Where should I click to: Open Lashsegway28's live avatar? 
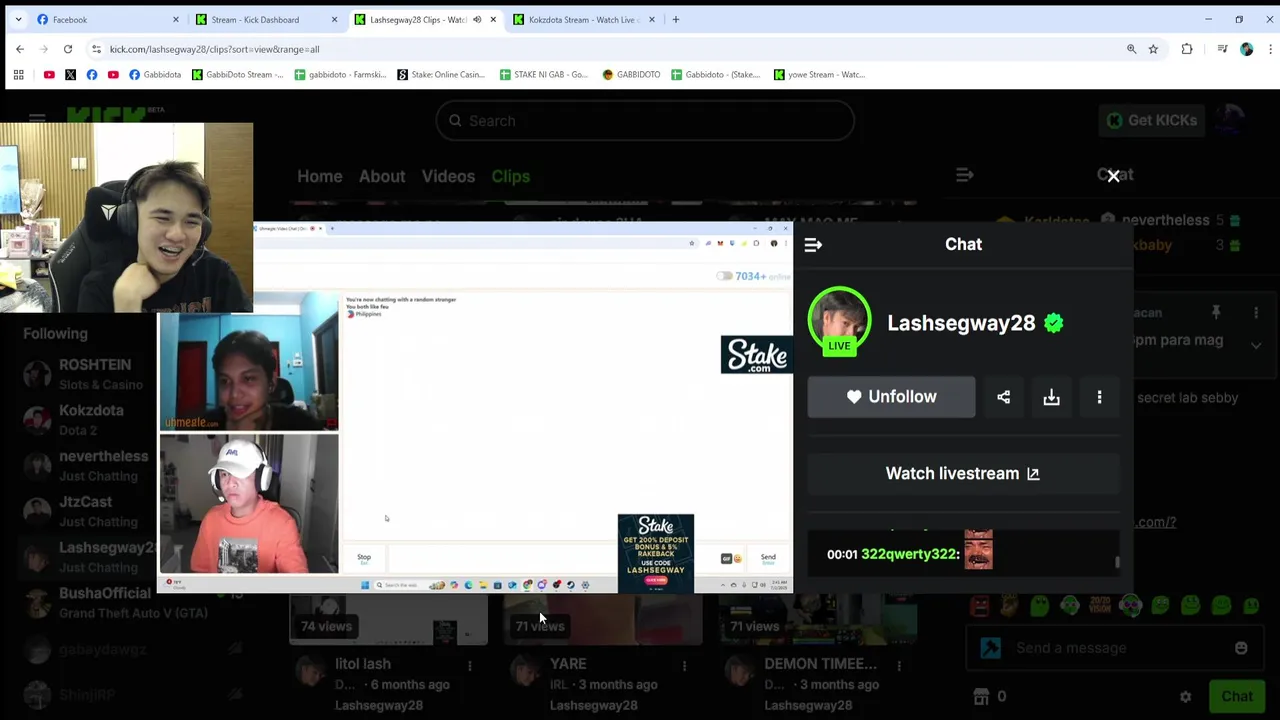coord(839,321)
